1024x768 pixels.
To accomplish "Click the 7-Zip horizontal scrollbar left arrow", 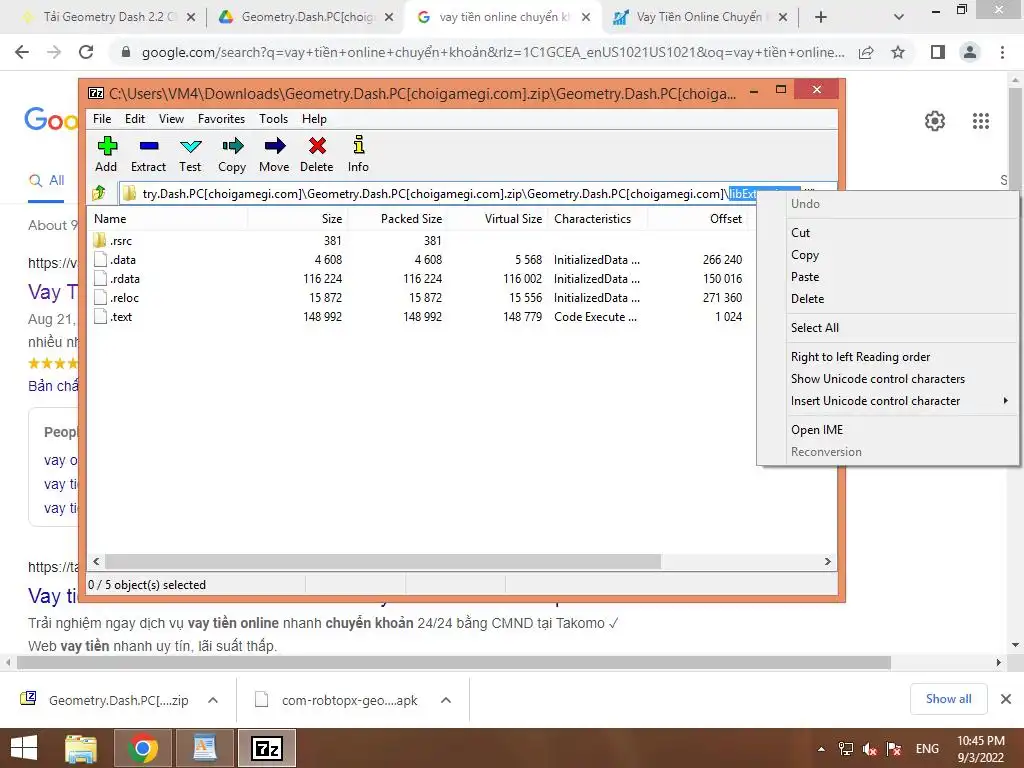I will 97,562.
